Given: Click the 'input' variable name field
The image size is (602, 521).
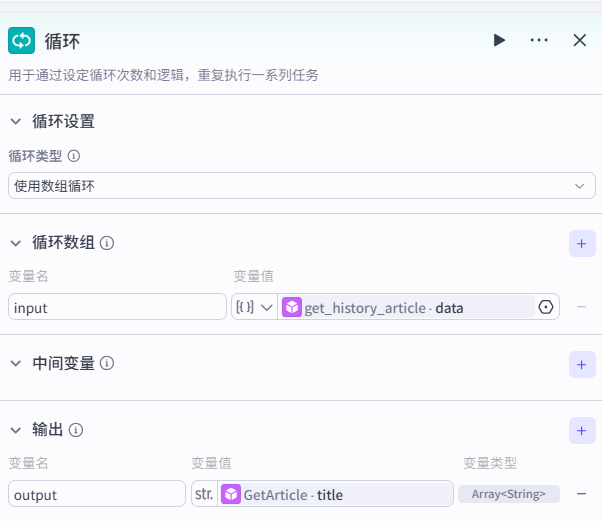Looking at the screenshot, I should 117,307.
